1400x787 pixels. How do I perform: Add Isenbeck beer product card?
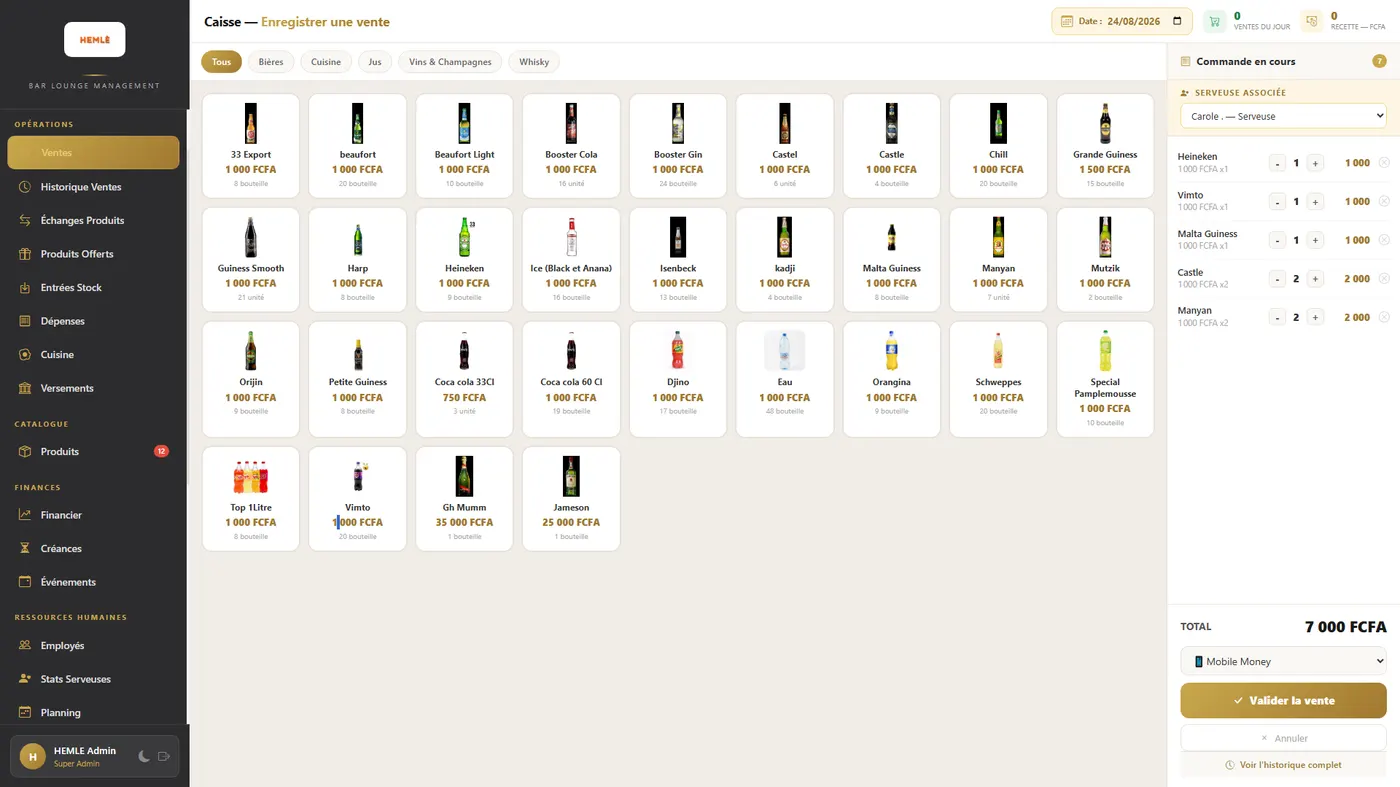pos(678,259)
